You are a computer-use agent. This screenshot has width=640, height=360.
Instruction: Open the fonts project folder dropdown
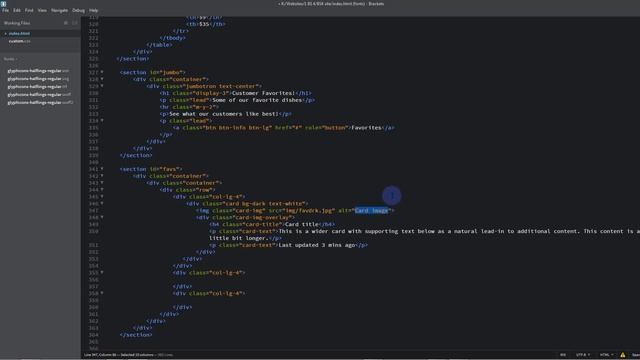pyautogui.click(x=11, y=59)
